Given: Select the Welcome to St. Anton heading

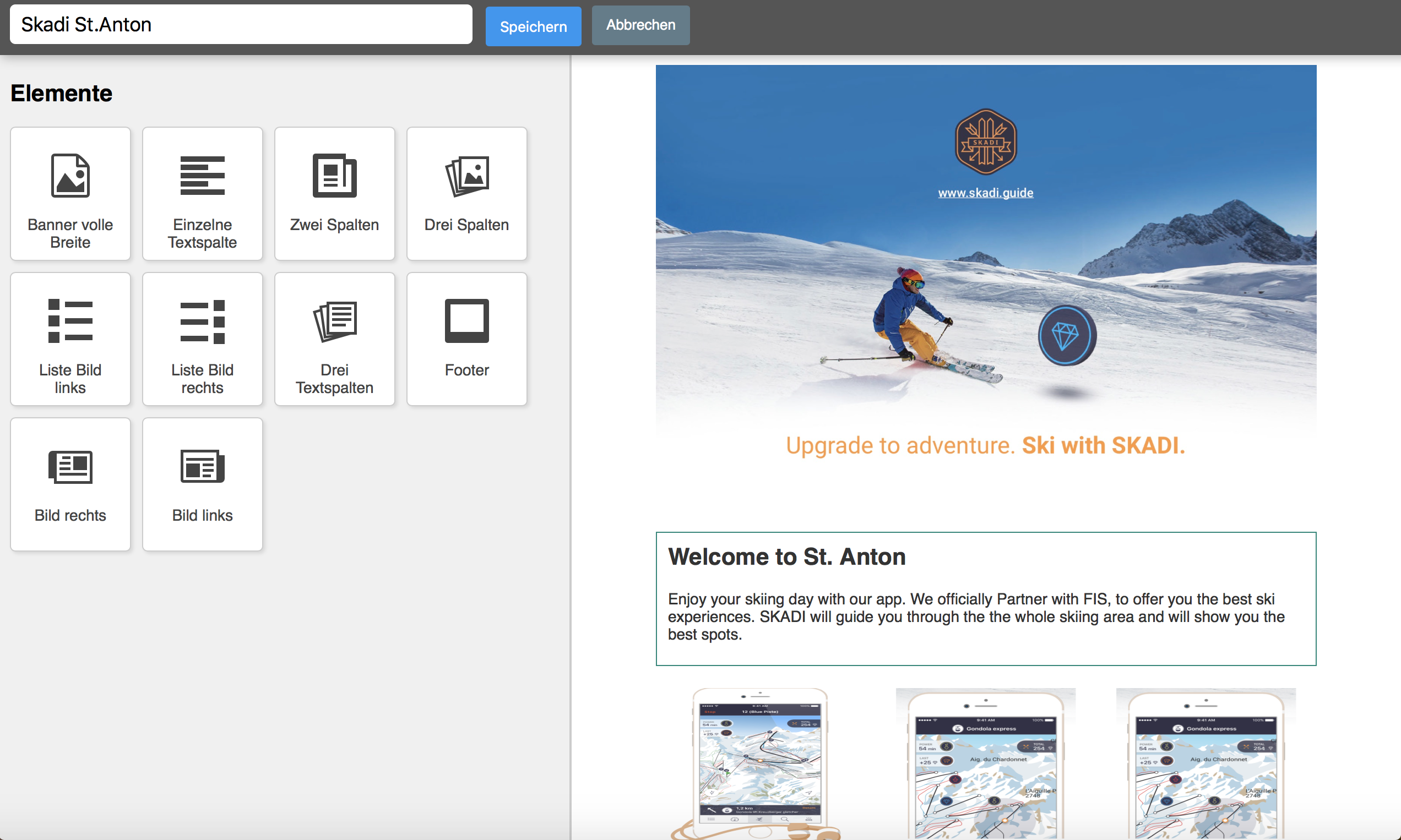Looking at the screenshot, I should [786, 557].
